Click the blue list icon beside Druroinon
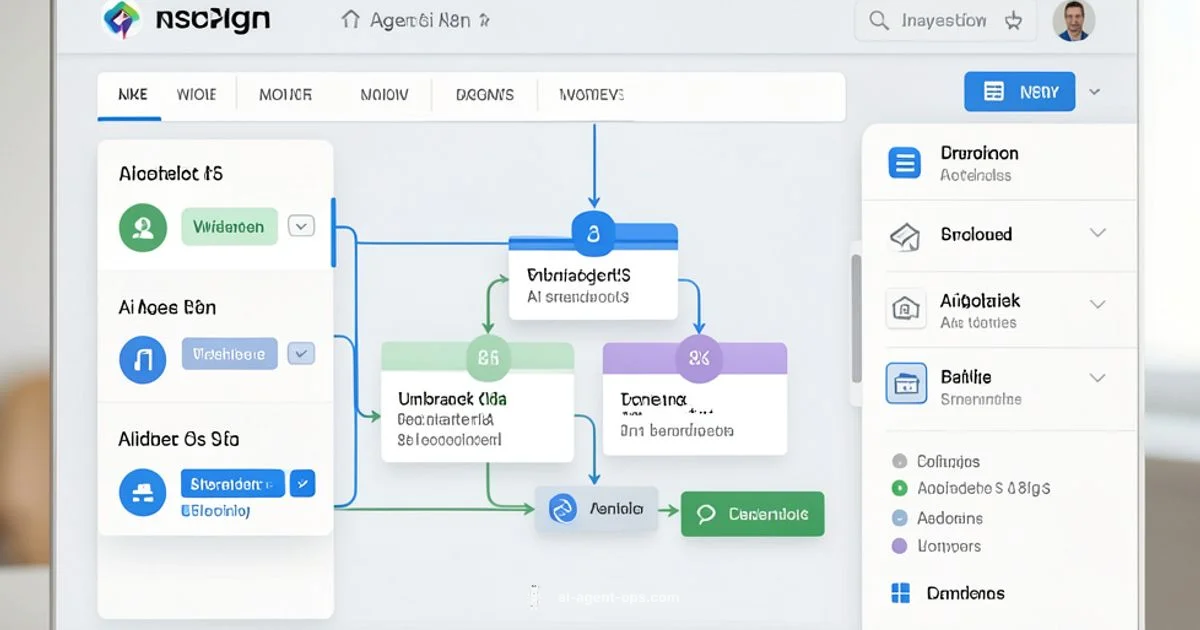Screen dimensions: 1200x630 tap(905, 162)
